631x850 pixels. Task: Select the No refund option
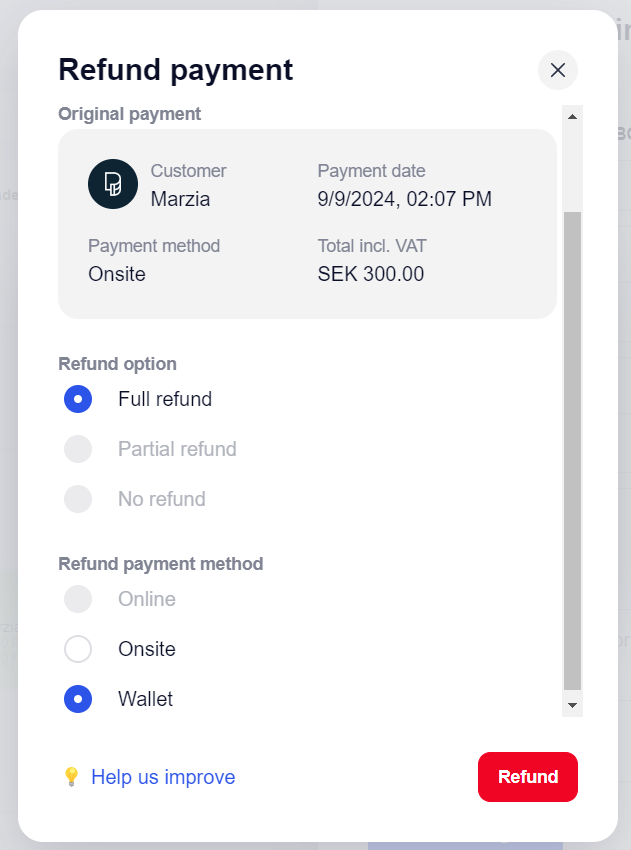coord(78,499)
